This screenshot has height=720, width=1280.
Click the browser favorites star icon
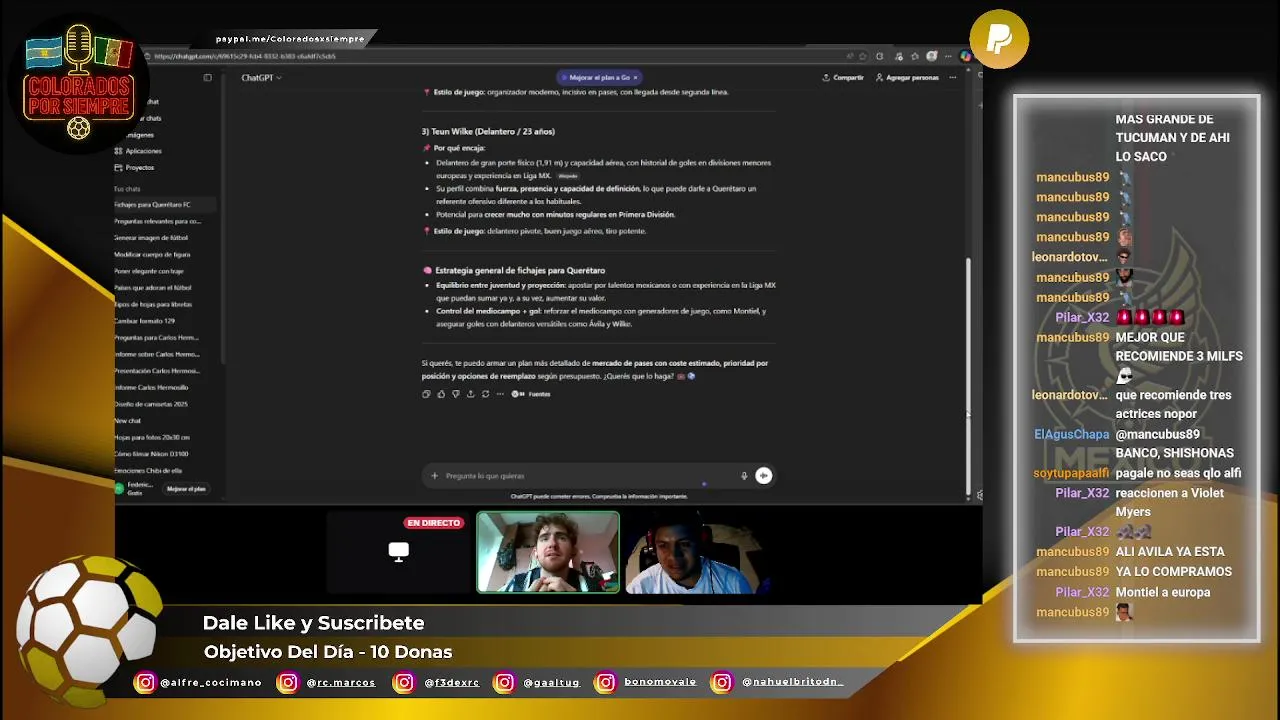(x=865, y=56)
